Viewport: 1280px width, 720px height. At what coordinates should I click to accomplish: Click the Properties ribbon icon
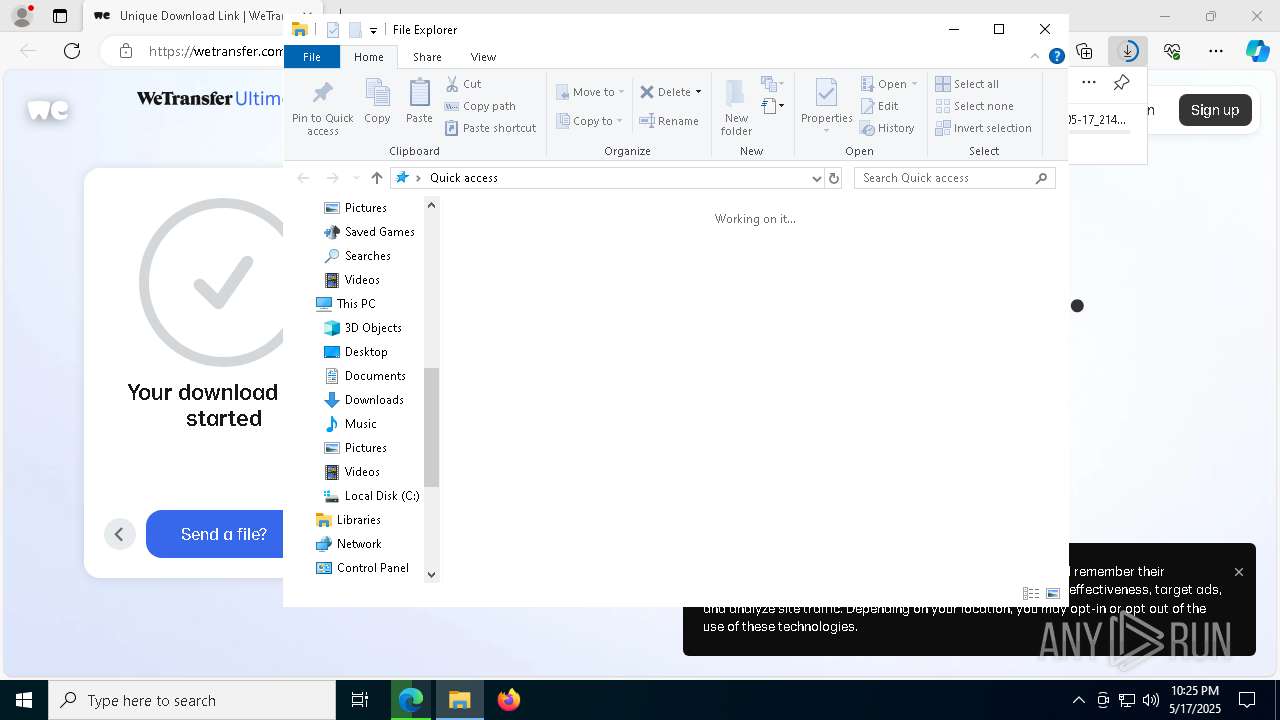(826, 106)
